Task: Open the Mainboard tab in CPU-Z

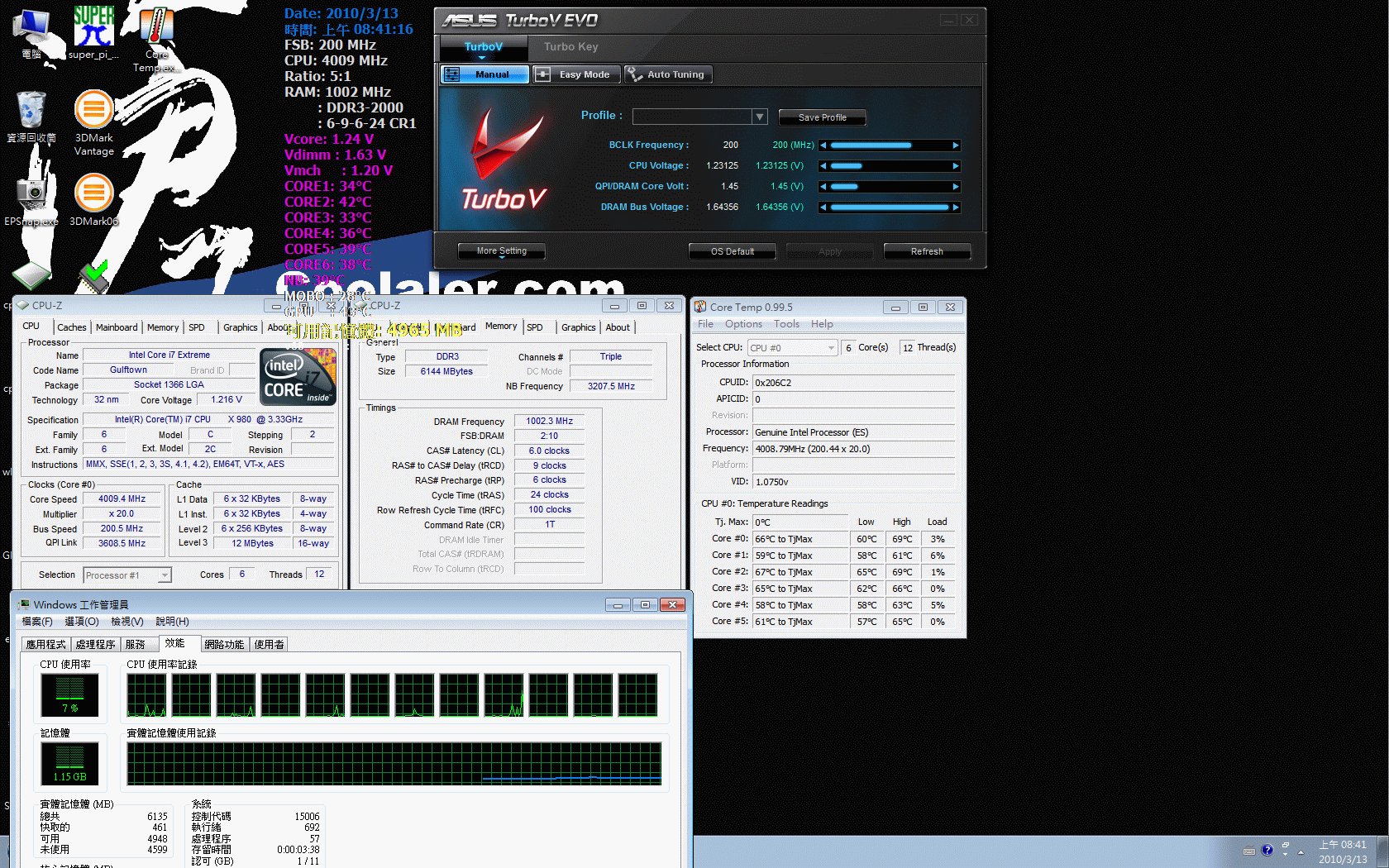Action: tap(117, 327)
